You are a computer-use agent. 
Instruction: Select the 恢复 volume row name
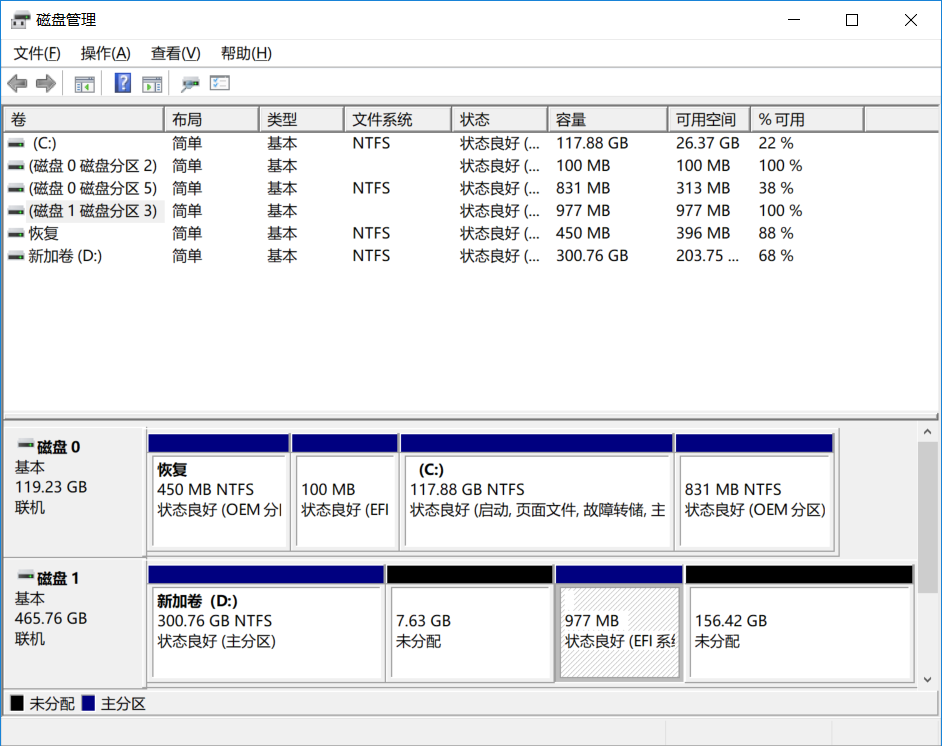pos(43,234)
